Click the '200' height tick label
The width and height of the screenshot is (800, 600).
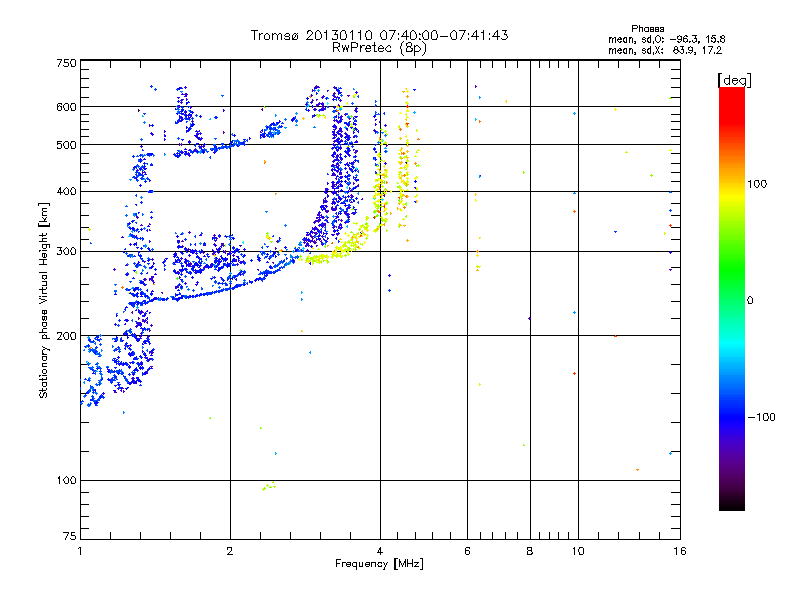66,336
